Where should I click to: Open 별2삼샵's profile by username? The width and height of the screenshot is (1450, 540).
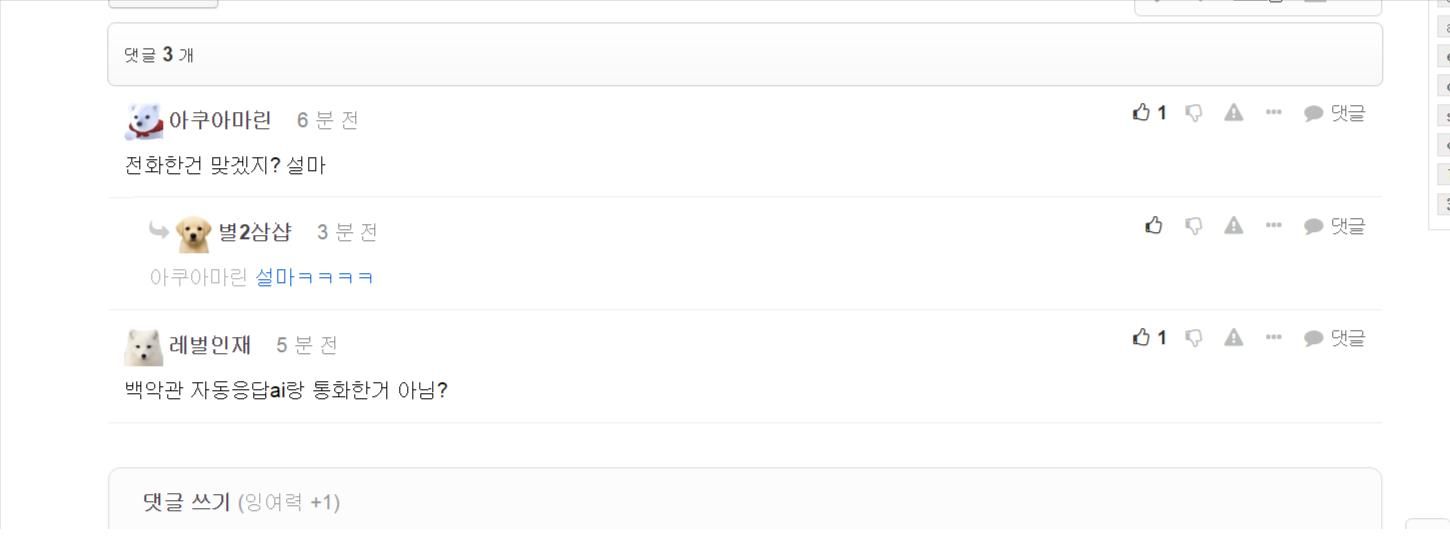tap(255, 232)
